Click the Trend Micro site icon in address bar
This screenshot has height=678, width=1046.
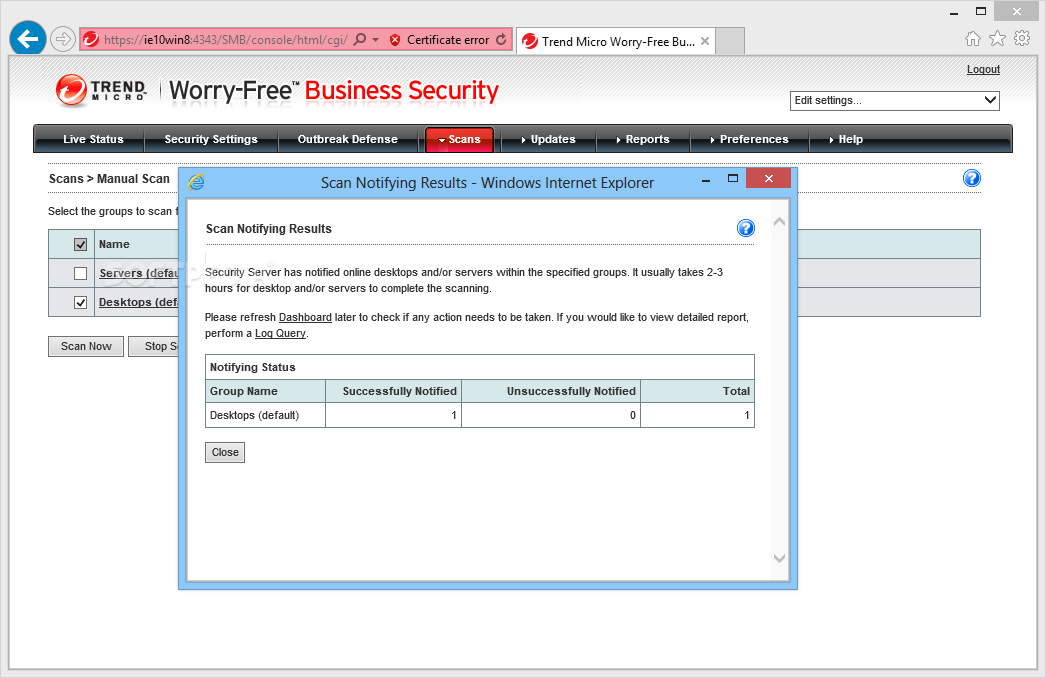point(91,40)
